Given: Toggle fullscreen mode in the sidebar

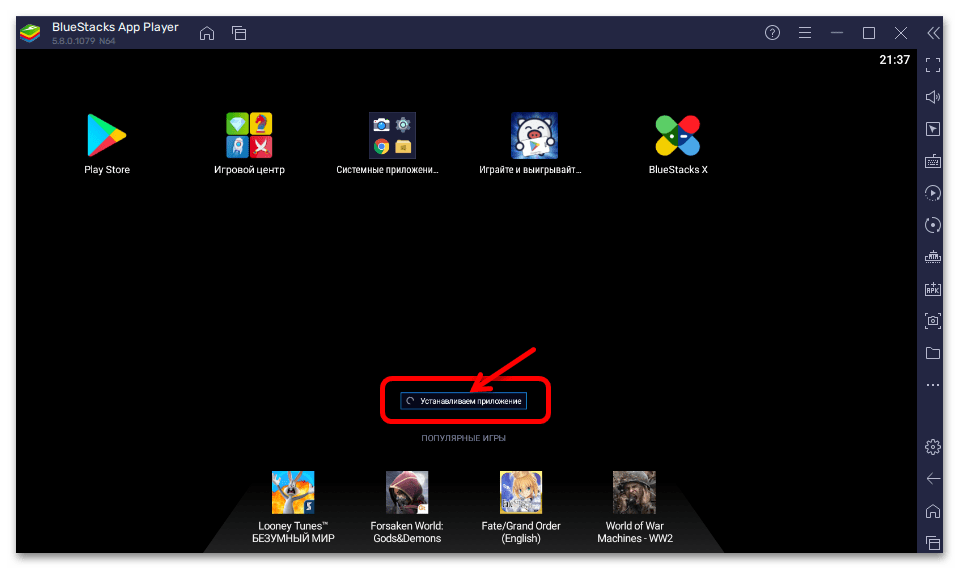Looking at the screenshot, I should 933,65.
